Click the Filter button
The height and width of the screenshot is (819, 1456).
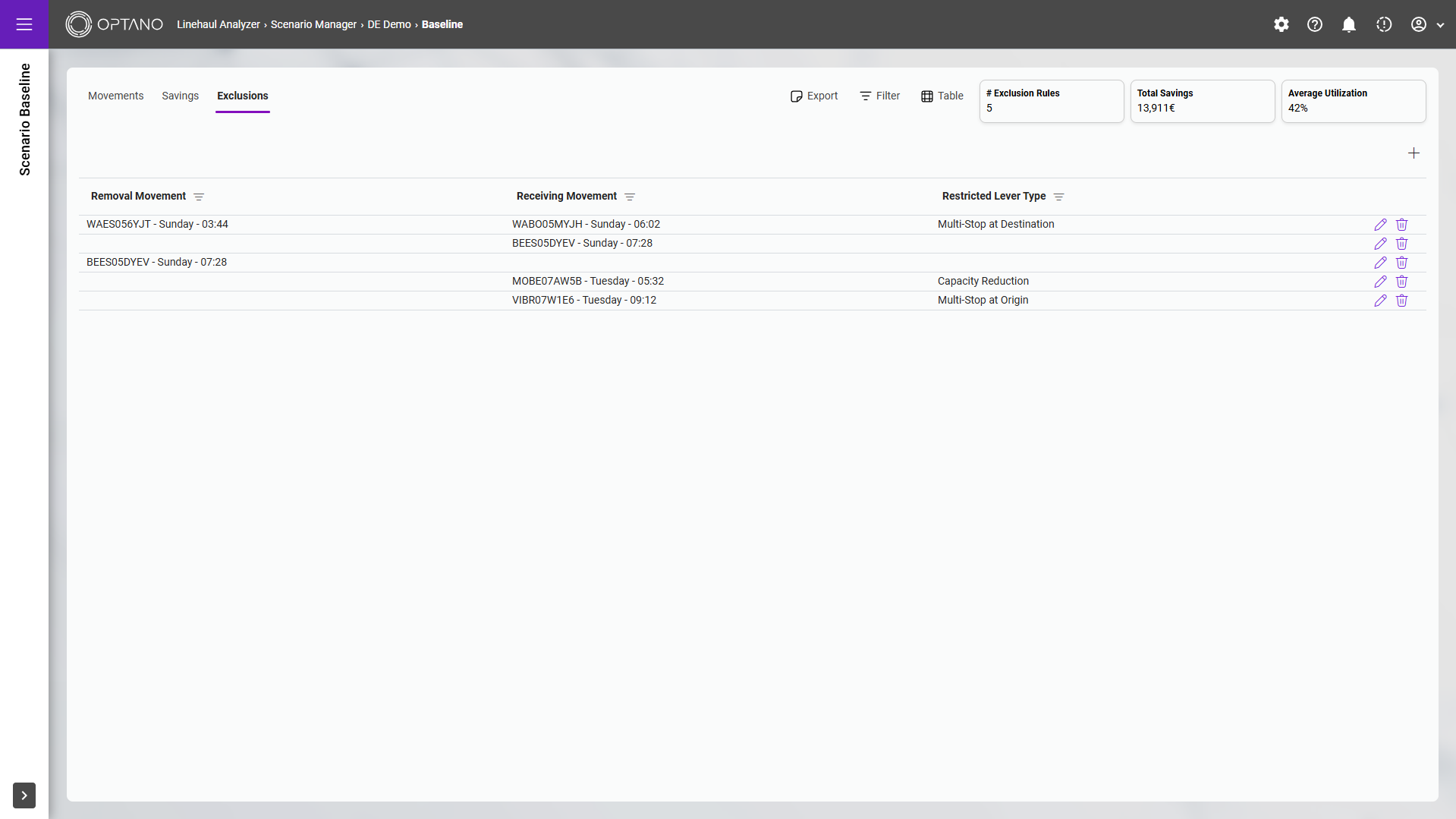pyautogui.click(x=879, y=96)
